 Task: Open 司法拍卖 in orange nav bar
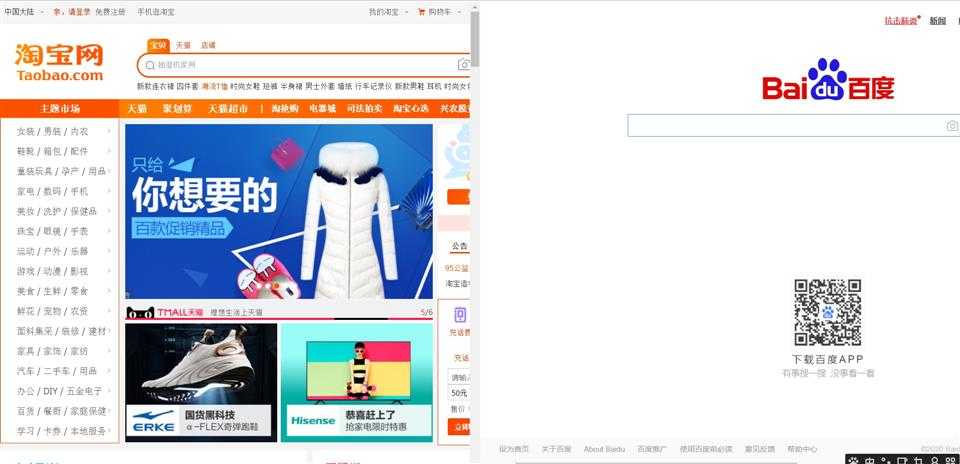coord(364,108)
